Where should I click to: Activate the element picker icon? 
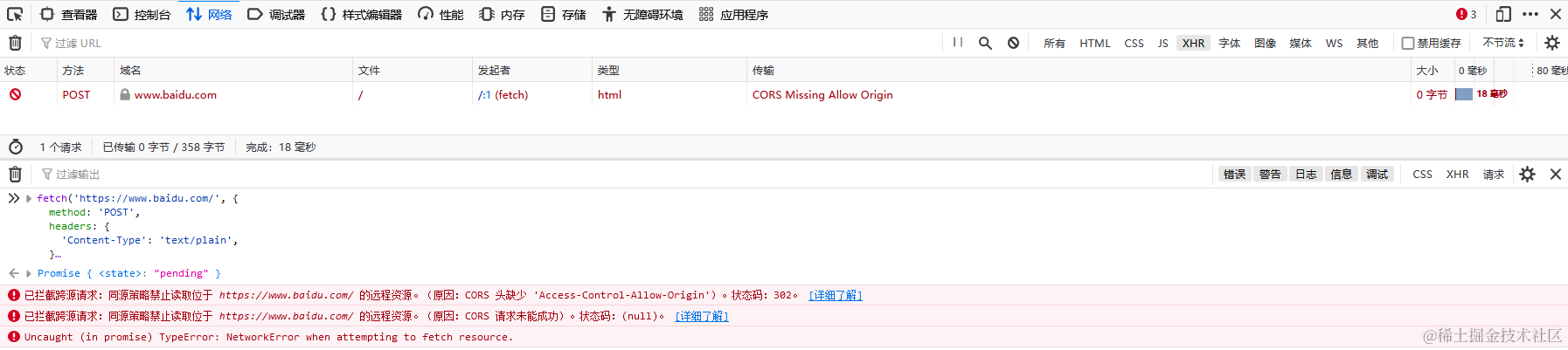coord(15,14)
